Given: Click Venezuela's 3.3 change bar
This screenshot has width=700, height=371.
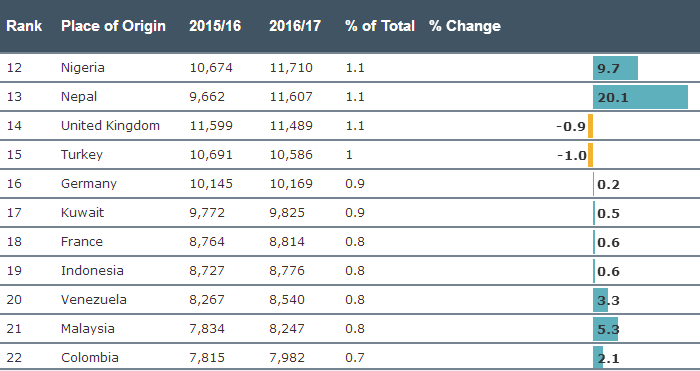Looking at the screenshot, I should 600,300.
